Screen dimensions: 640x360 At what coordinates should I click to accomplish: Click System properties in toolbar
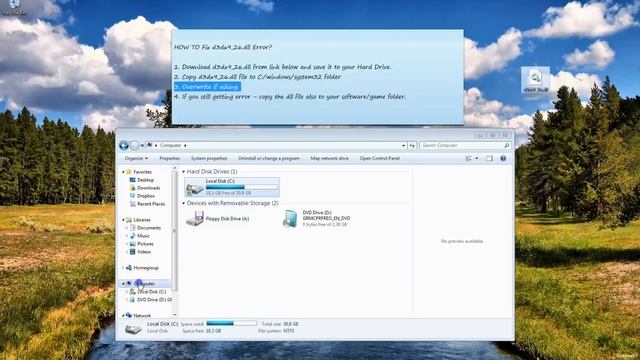(x=209, y=158)
